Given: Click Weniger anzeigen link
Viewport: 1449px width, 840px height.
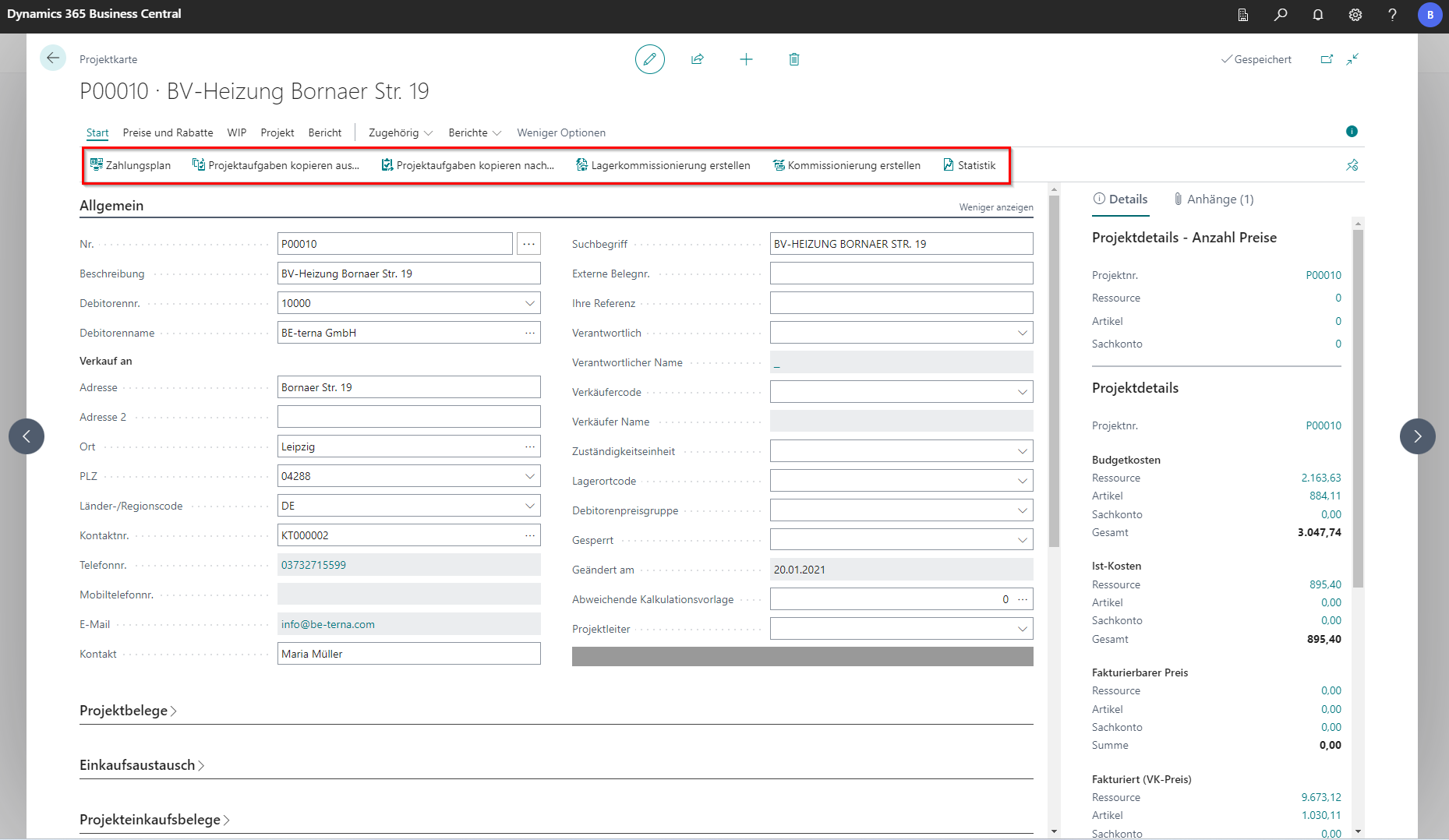Looking at the screenshot, I should (995, 207).
